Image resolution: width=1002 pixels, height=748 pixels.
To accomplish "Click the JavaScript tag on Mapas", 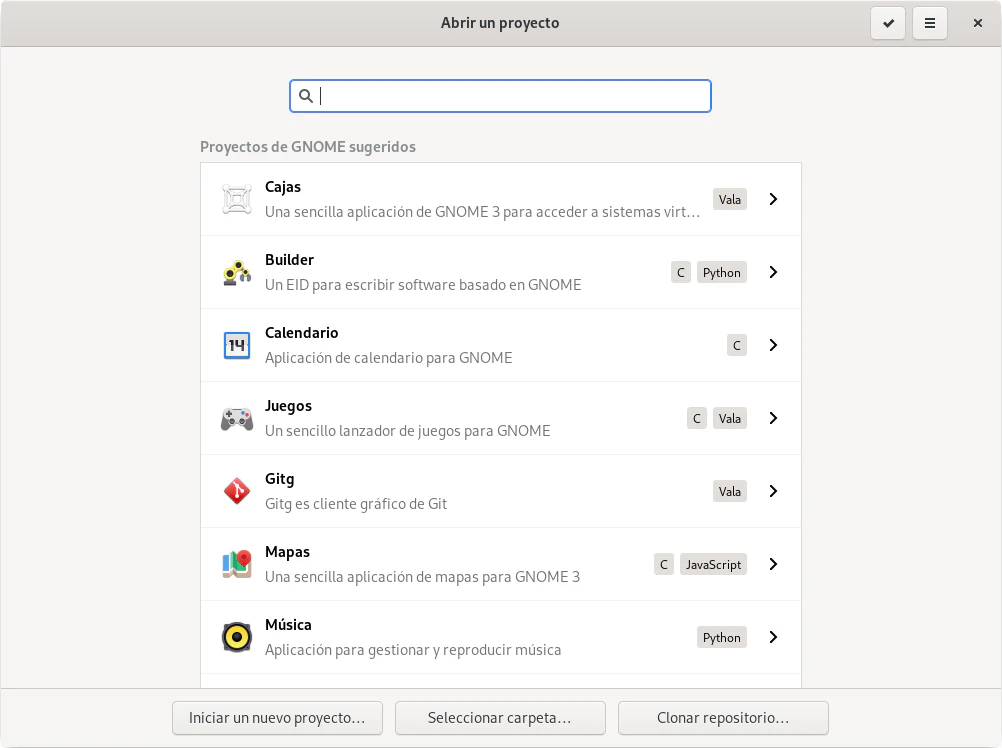I will point(713,564).
